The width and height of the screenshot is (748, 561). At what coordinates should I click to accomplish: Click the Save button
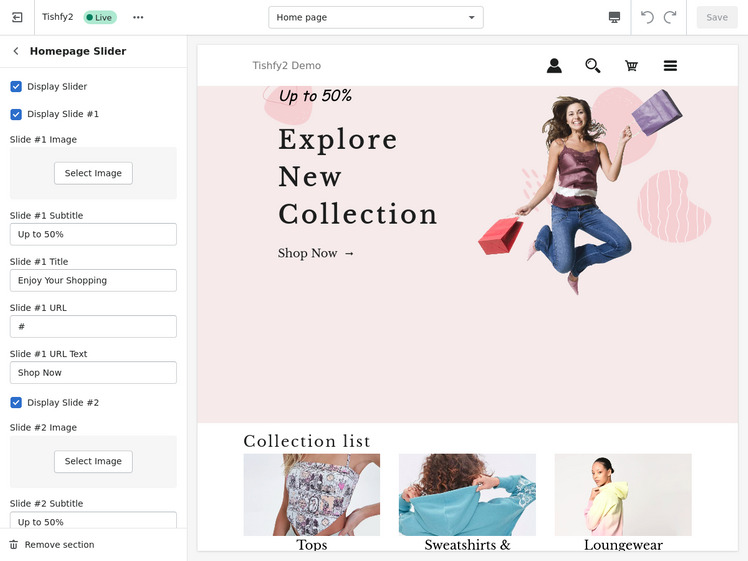point(717,17)
